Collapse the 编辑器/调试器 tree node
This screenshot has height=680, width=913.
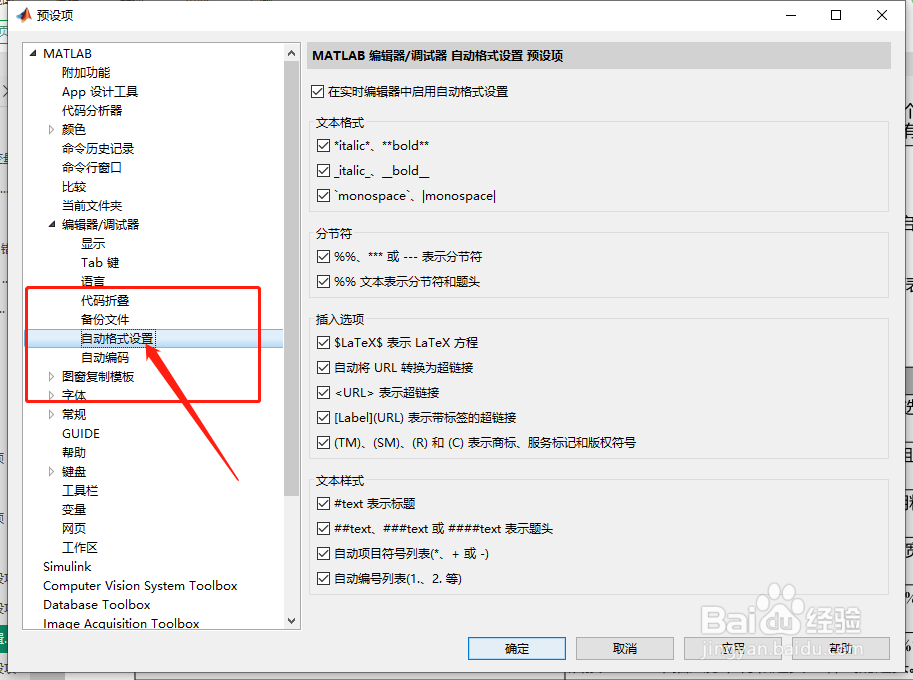click(x=52, y=224)
